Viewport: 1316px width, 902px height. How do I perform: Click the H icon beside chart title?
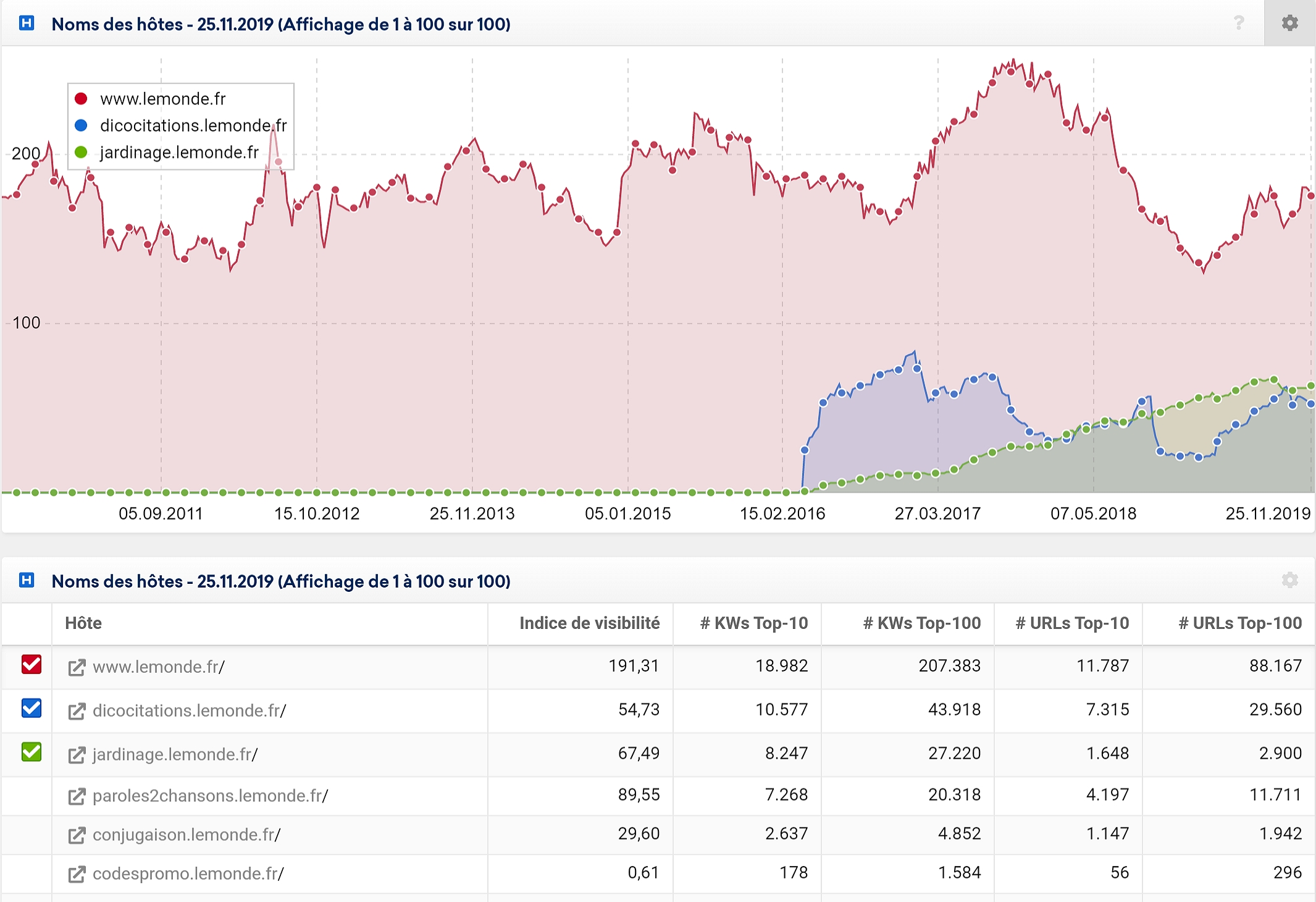click(x=27, y=23)
